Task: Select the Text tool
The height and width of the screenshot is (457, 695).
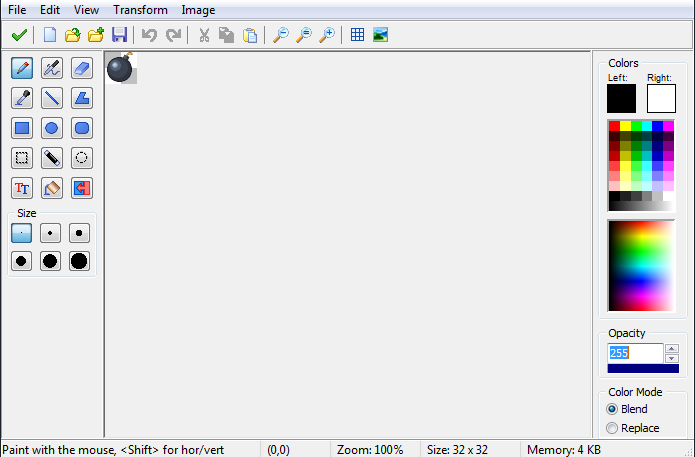Action: (x=21, y=188)
